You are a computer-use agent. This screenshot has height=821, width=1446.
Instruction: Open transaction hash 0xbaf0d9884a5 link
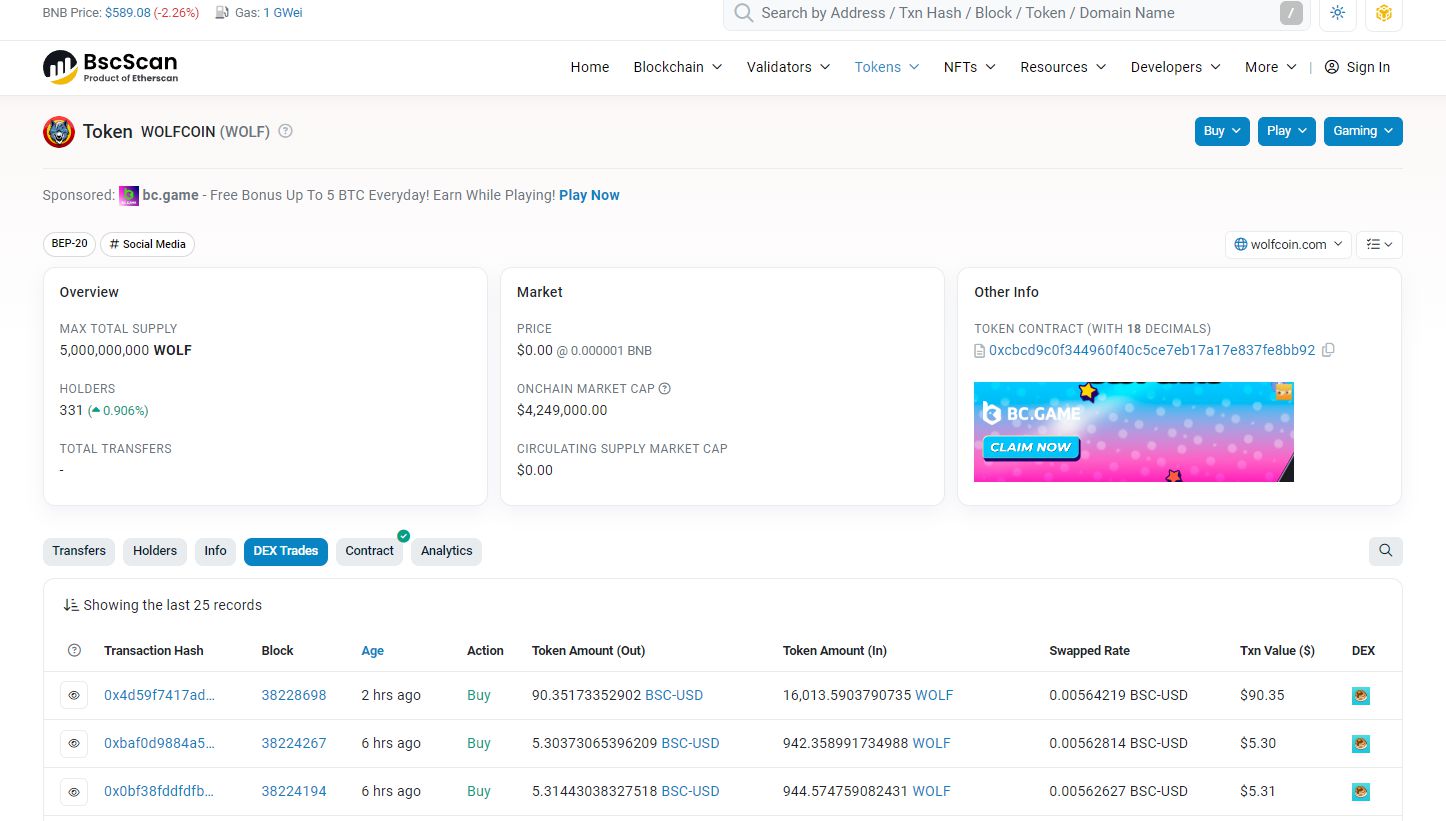pos(159,743)
